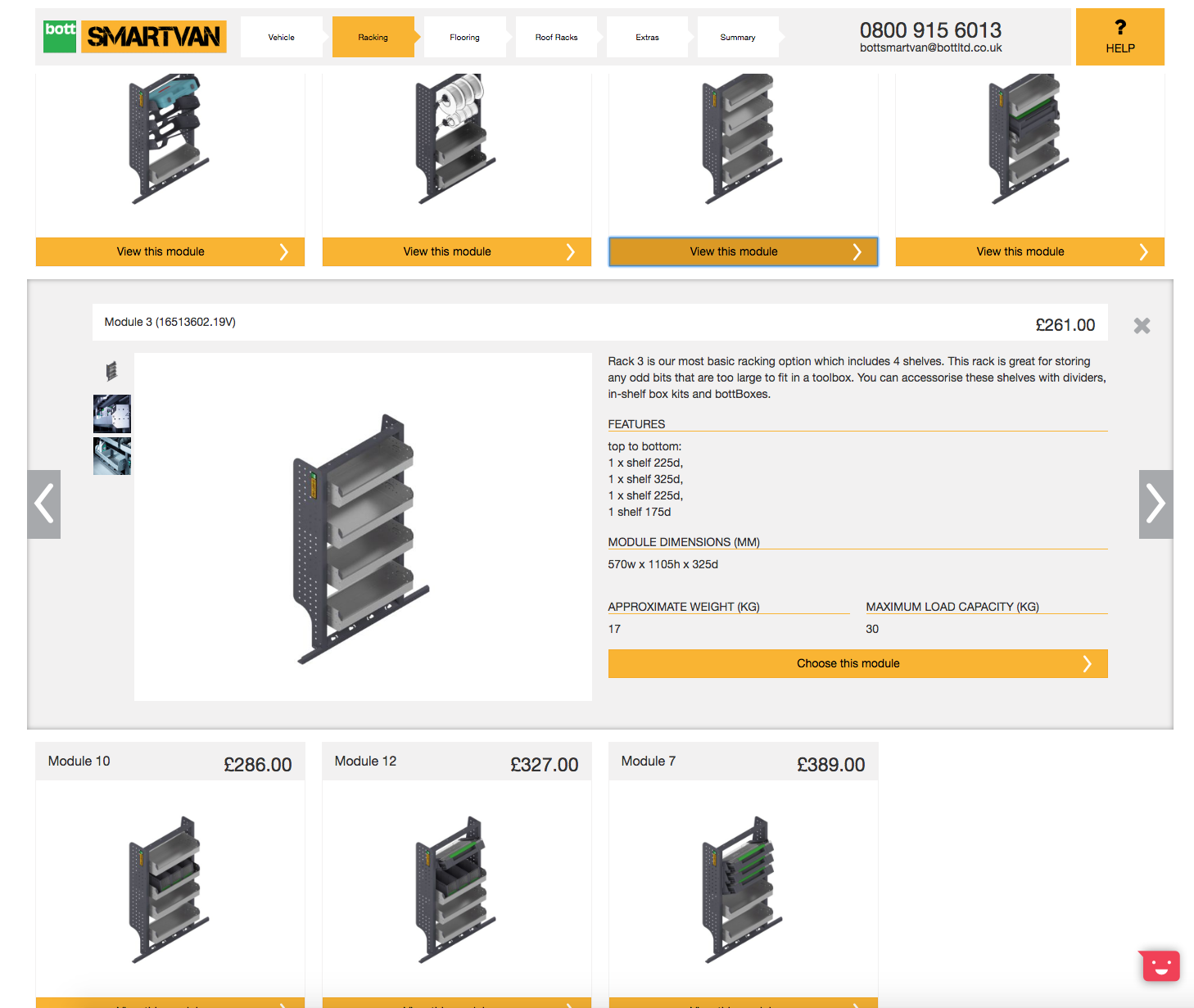Click the highlighted View this module button

click(743, 251)
